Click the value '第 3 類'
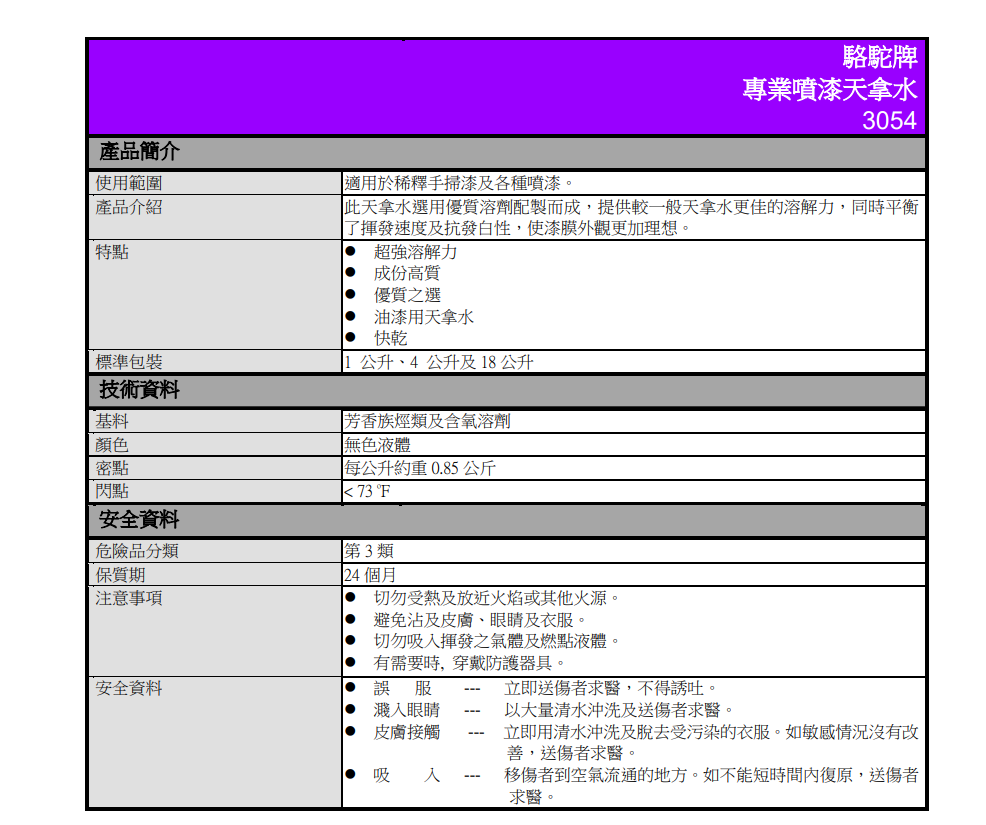Screen dimensions: 986x825 (368, 551)
